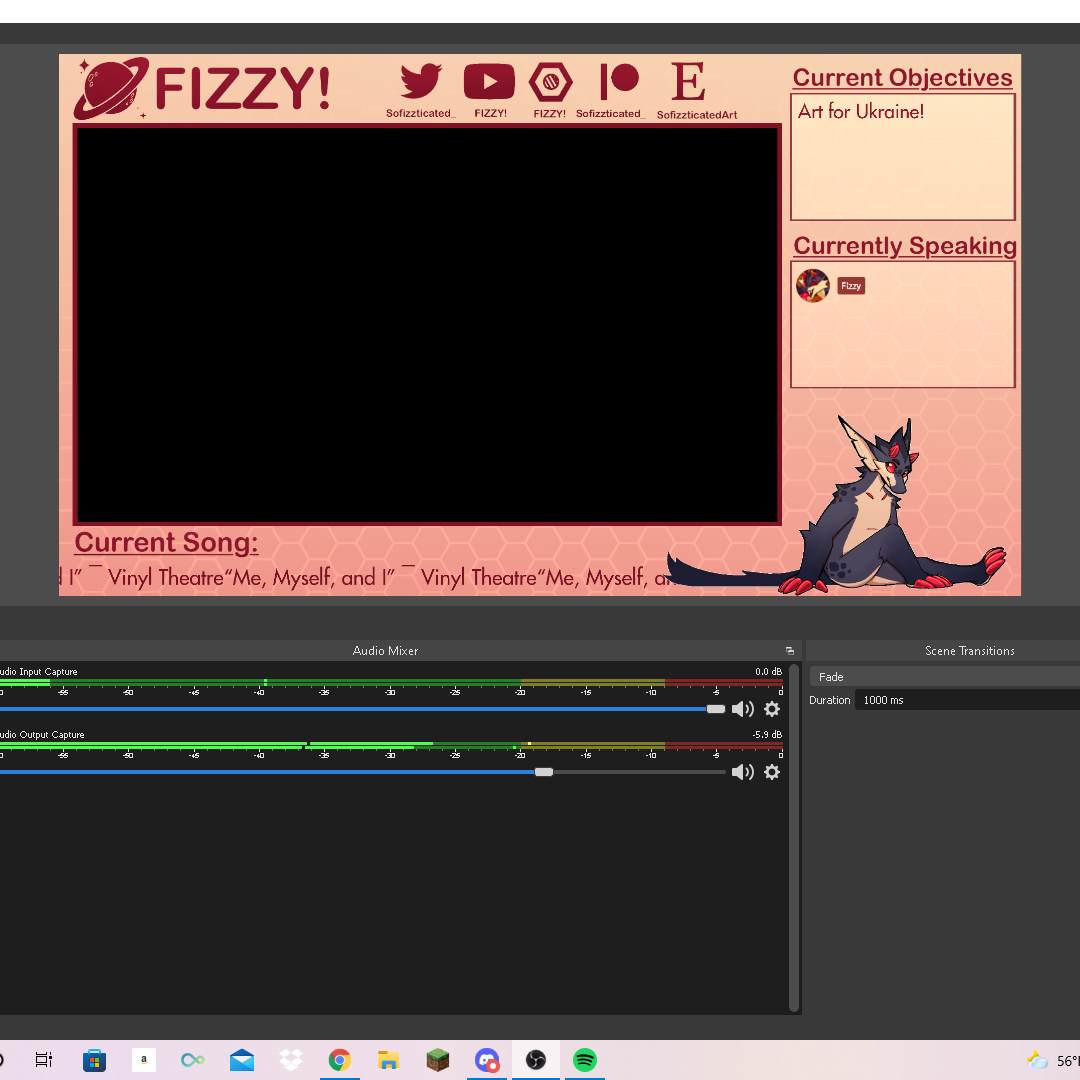
Task: Switch to Spotify on the taskbar
Action: pyautogui.click(x=585, y=1060)
